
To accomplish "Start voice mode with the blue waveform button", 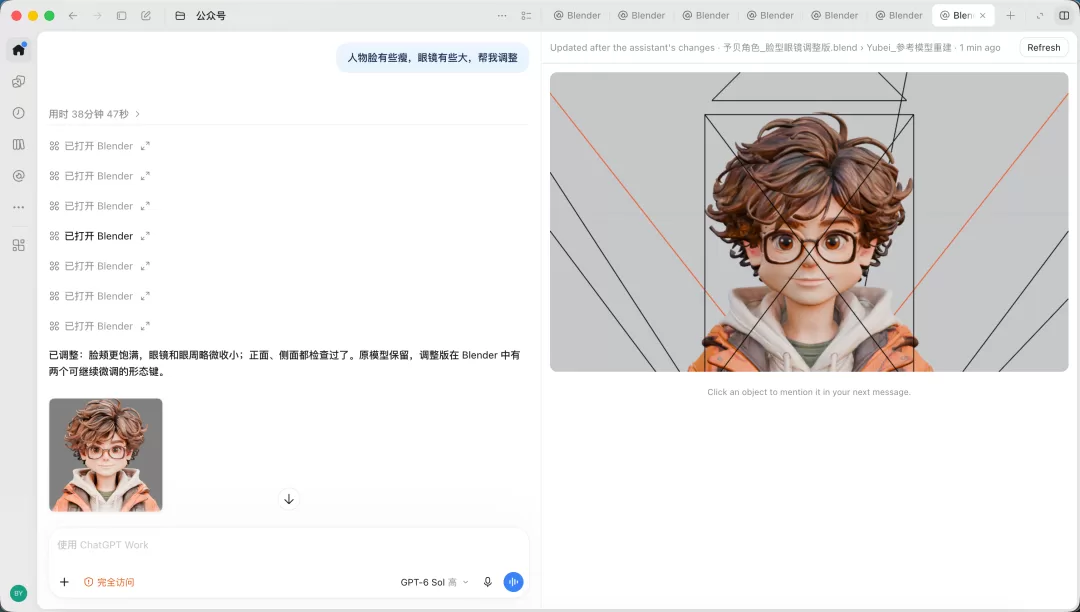I will [513, 582].
